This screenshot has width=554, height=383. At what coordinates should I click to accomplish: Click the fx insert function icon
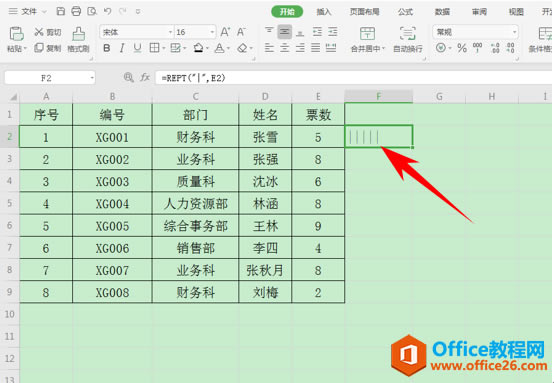(145, 77)
